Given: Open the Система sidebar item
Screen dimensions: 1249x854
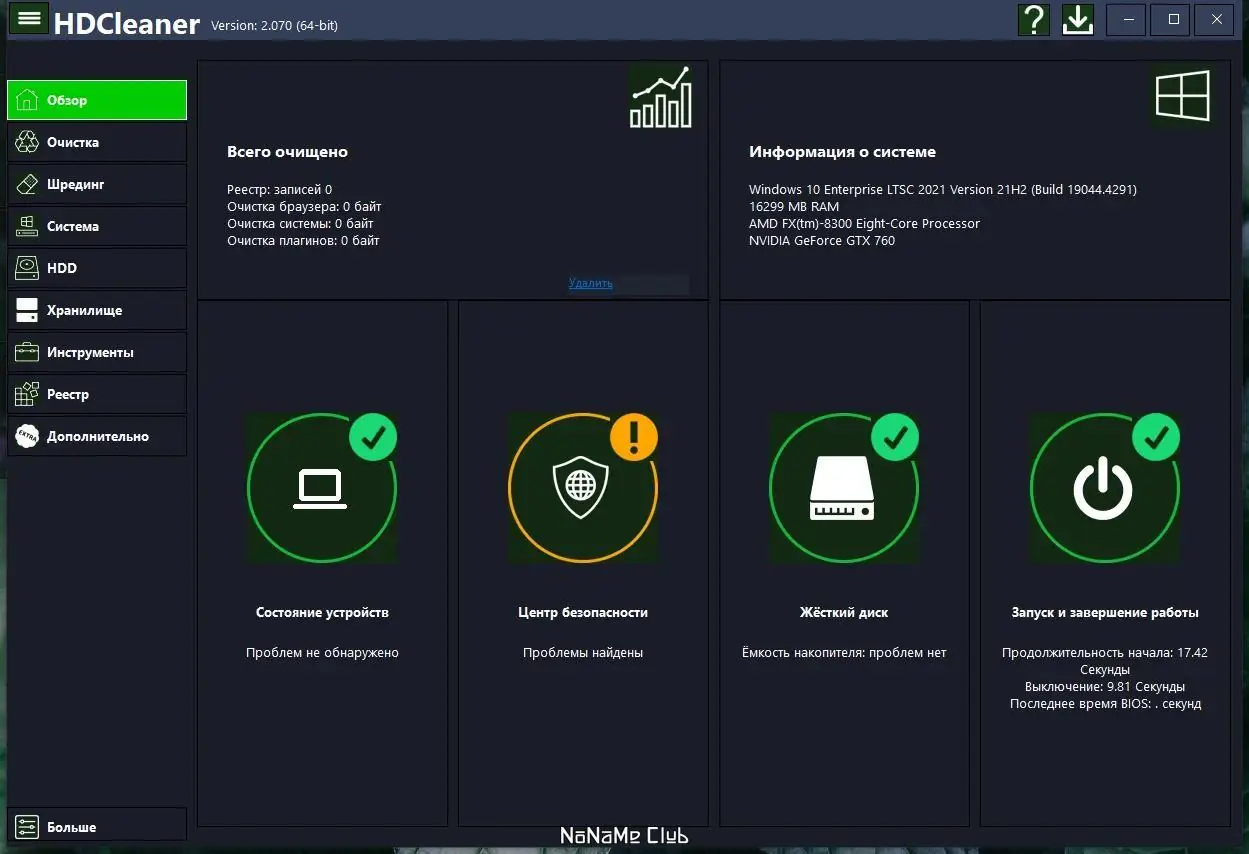Looking at the screenshot, I should [97, 226].
